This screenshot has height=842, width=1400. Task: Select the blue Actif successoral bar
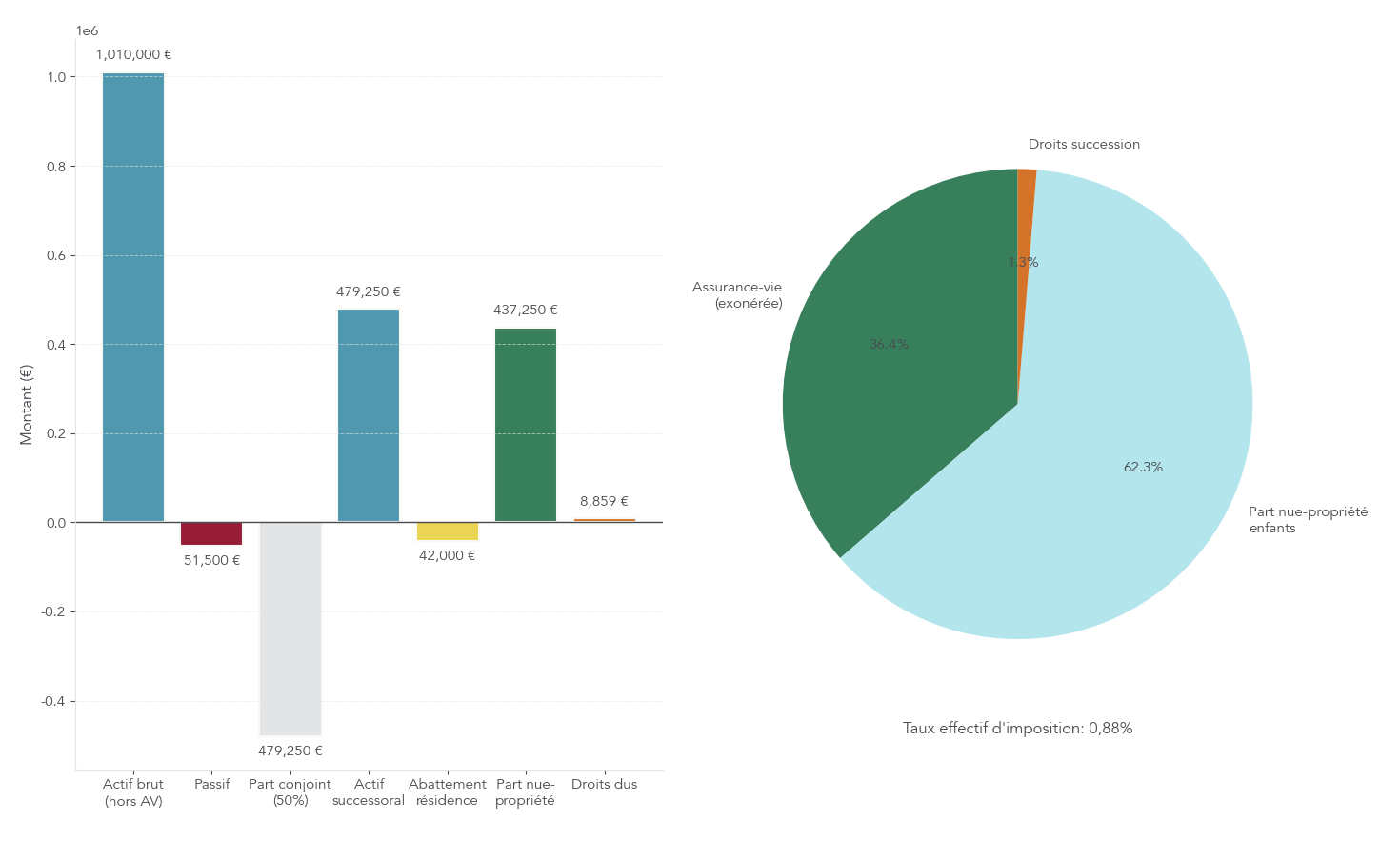coord(369,415)
